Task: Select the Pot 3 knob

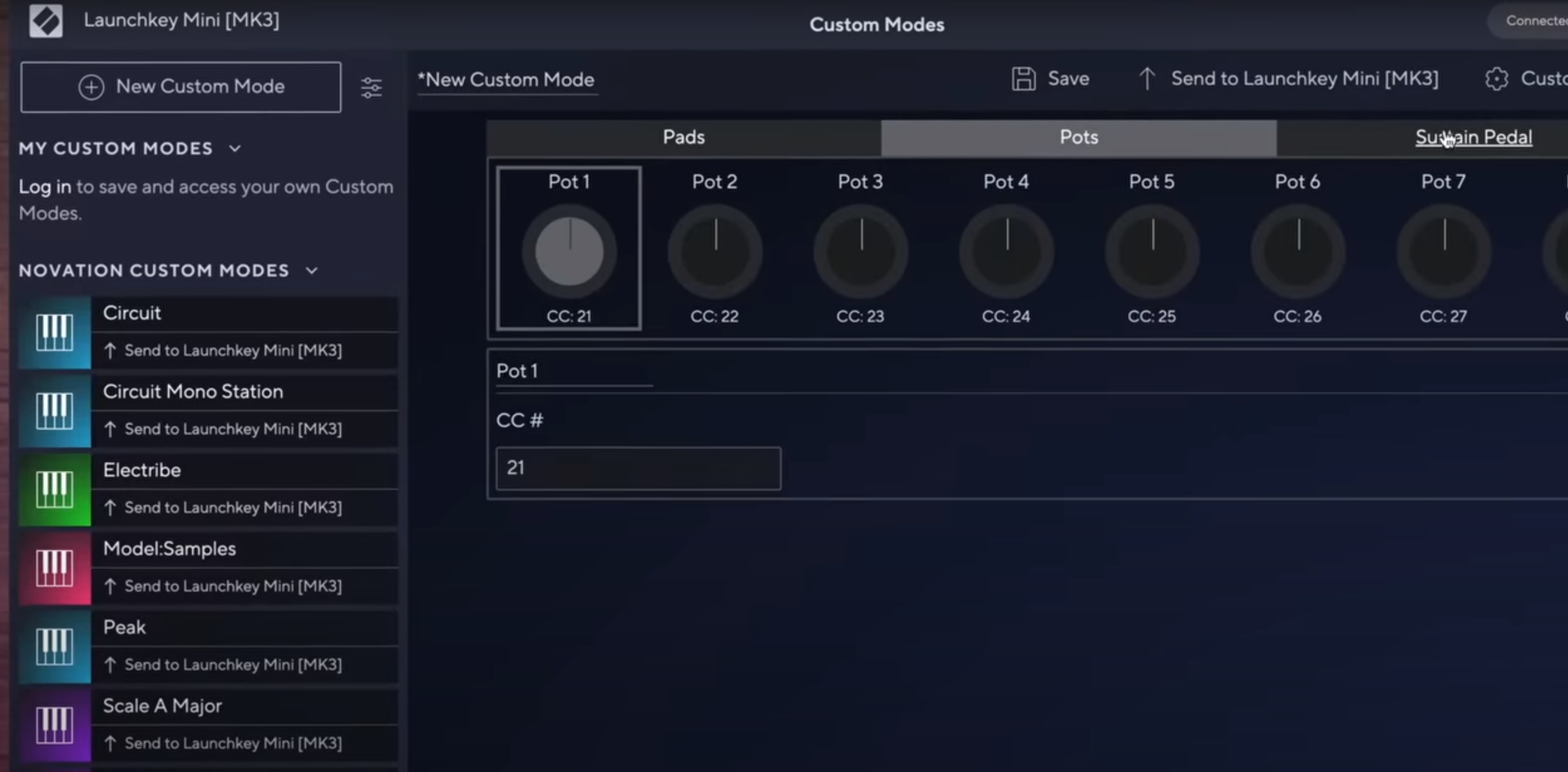Action: (861, 252)
